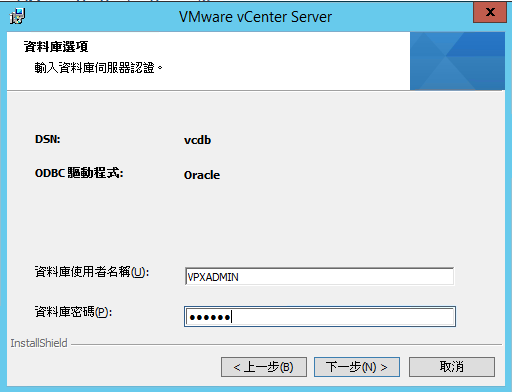
Task: Click the Oracle ODBC driver value
Action: [202, 175]
